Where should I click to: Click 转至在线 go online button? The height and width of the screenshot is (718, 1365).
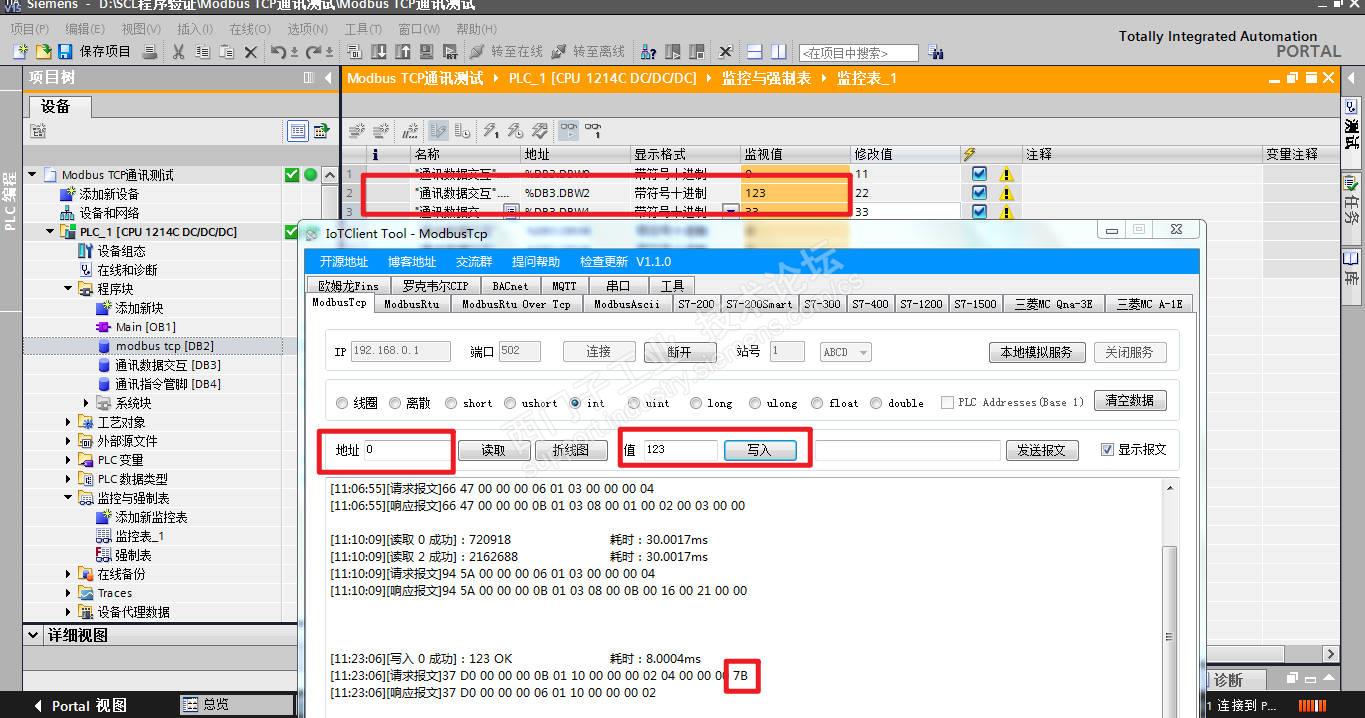click(506, 52)
